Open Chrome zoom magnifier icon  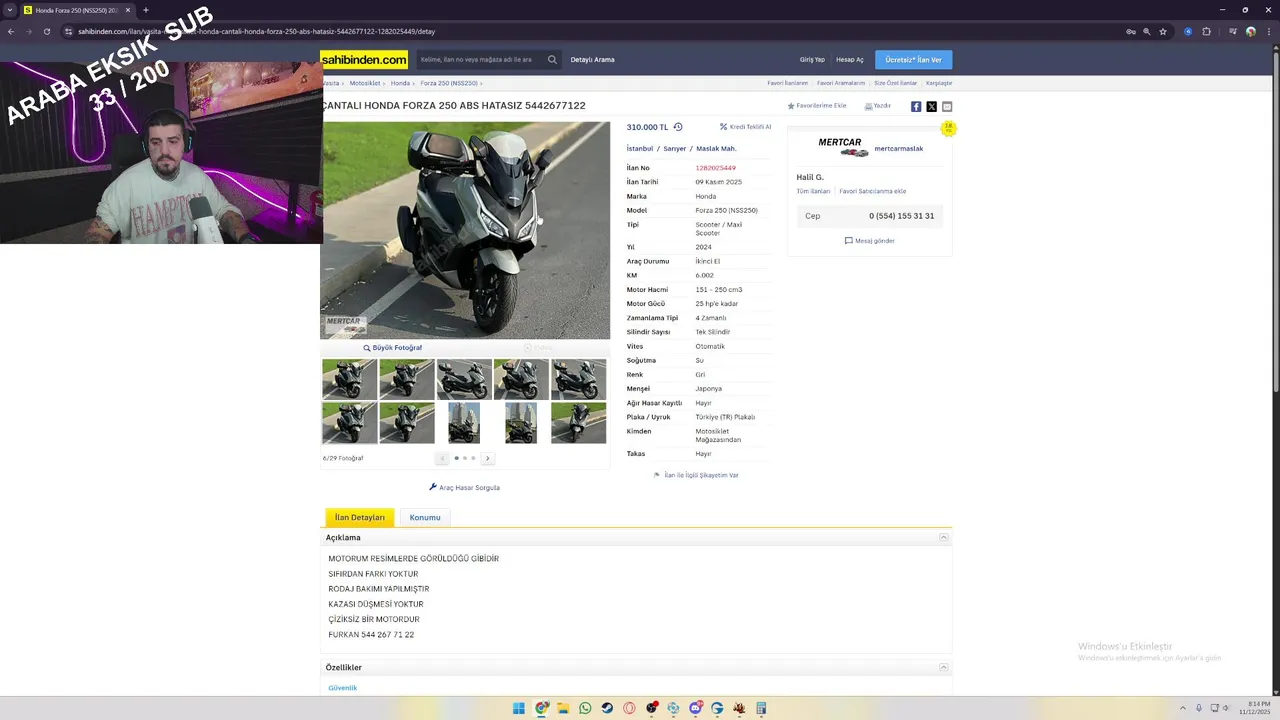[x=1147, y=31]
